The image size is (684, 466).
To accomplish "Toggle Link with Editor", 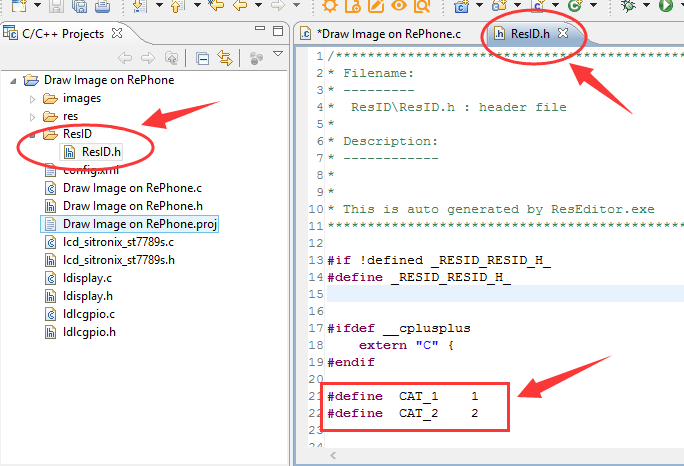I will coord(225,58).
